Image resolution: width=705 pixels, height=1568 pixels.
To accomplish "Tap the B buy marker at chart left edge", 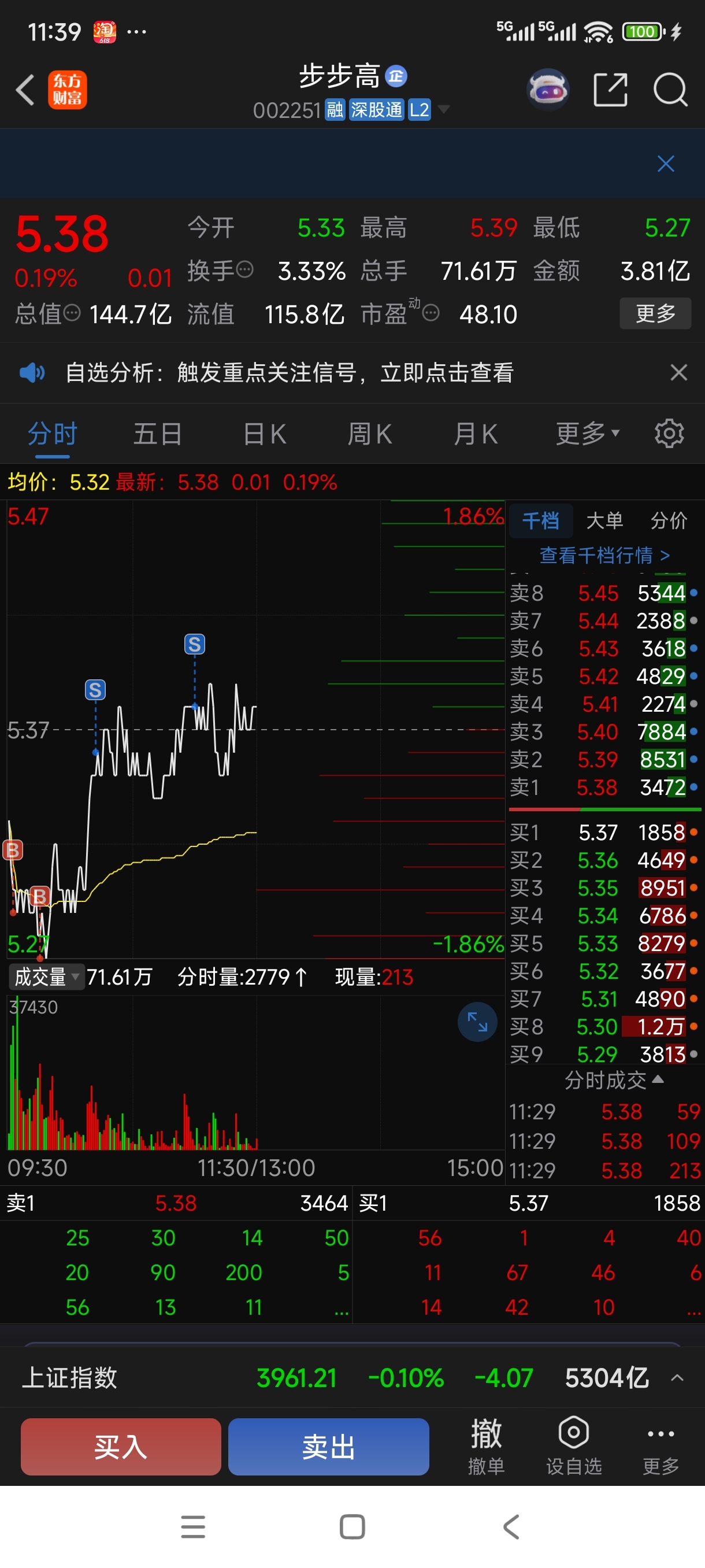I will pos(13,850).
